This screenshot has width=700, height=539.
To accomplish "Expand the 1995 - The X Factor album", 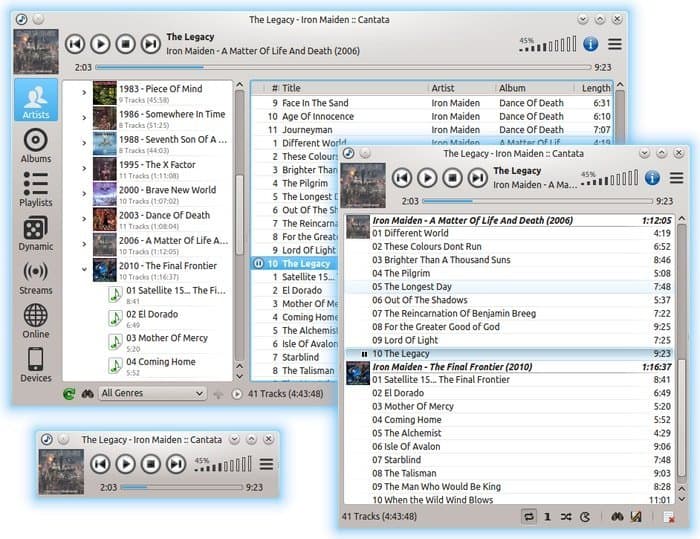I will pyautogui.click(x=84, y=168).
